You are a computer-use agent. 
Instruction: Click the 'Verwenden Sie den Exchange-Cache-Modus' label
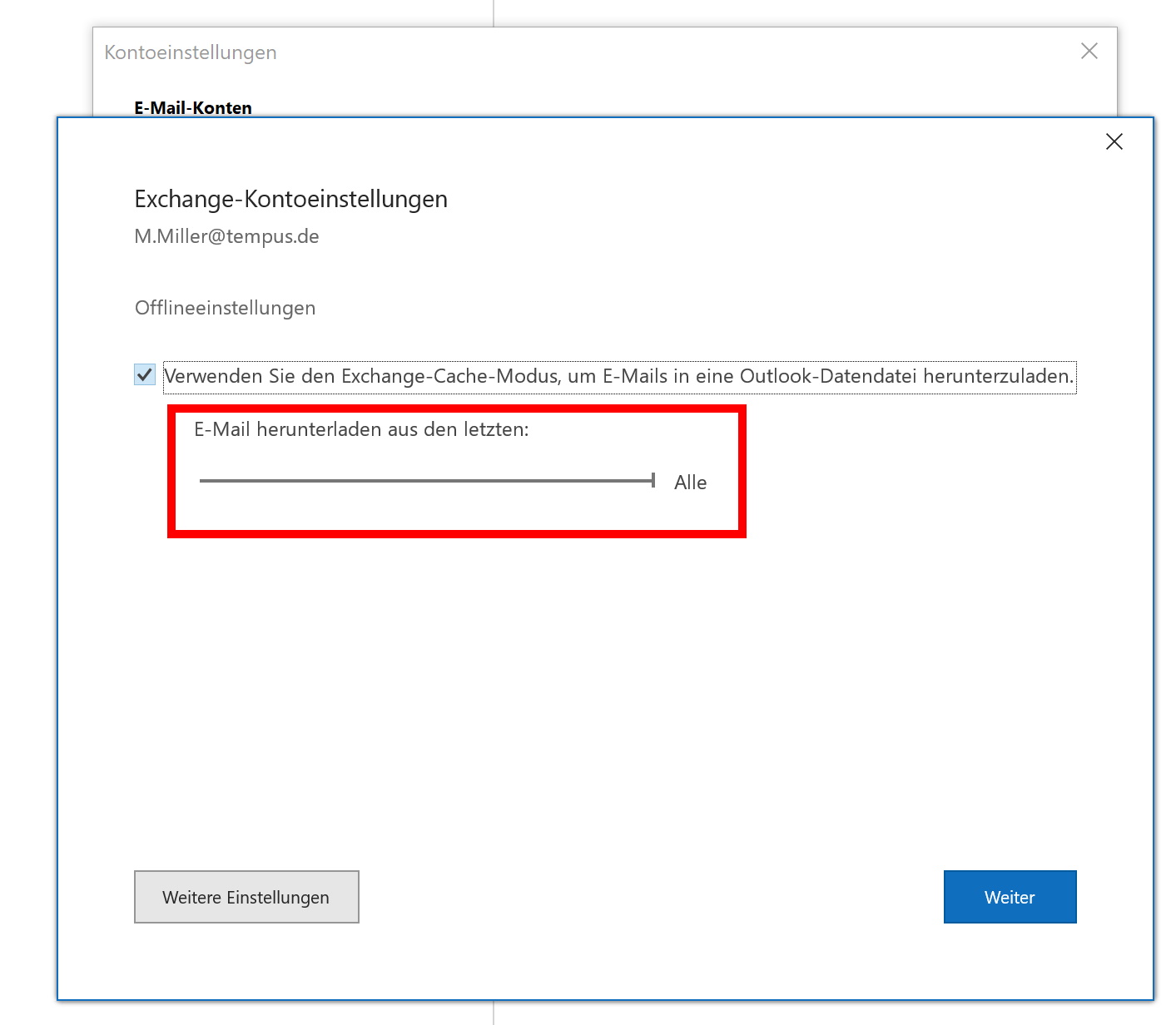click(x=619, y=376)
